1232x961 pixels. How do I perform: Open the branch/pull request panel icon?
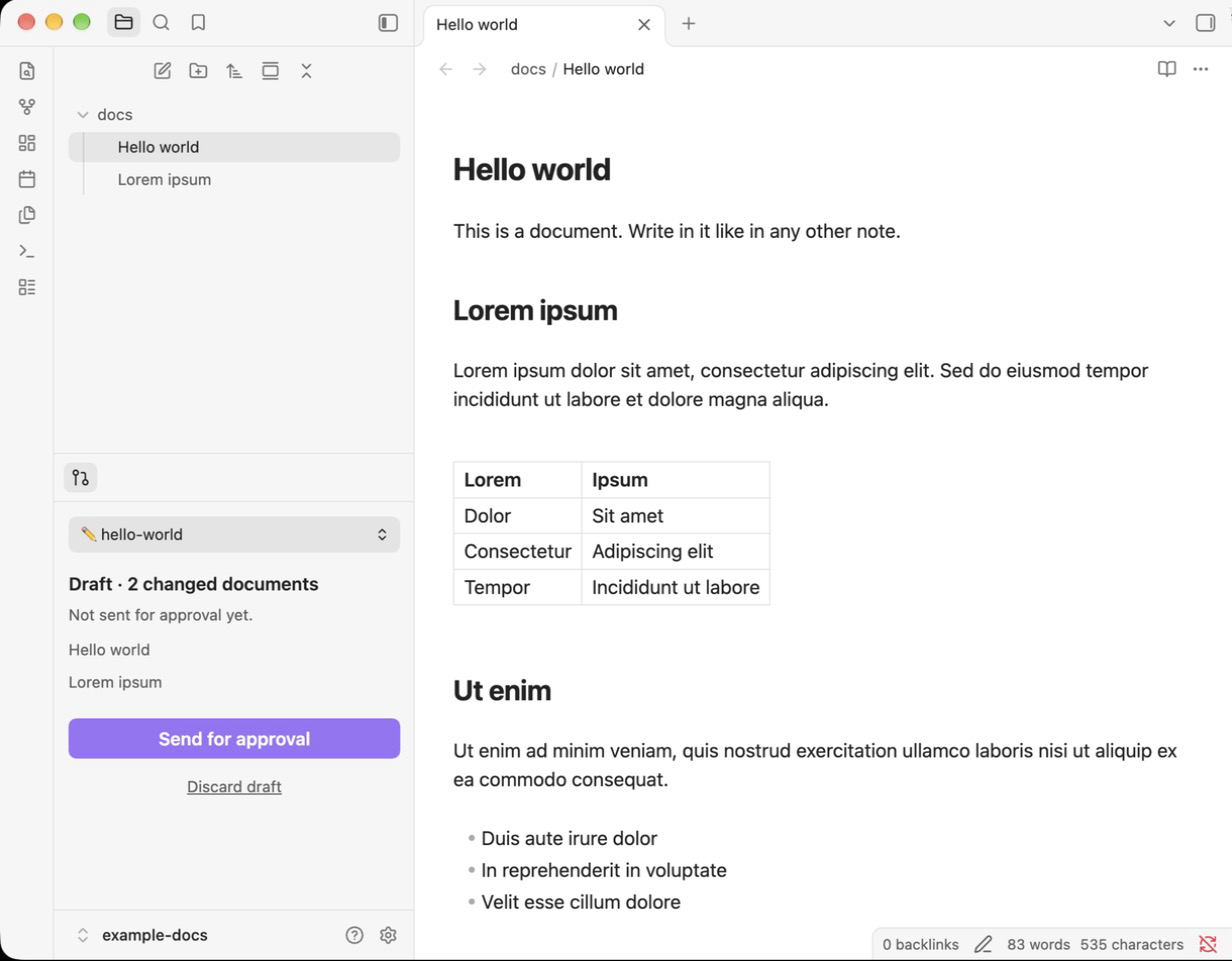[81, 478]
